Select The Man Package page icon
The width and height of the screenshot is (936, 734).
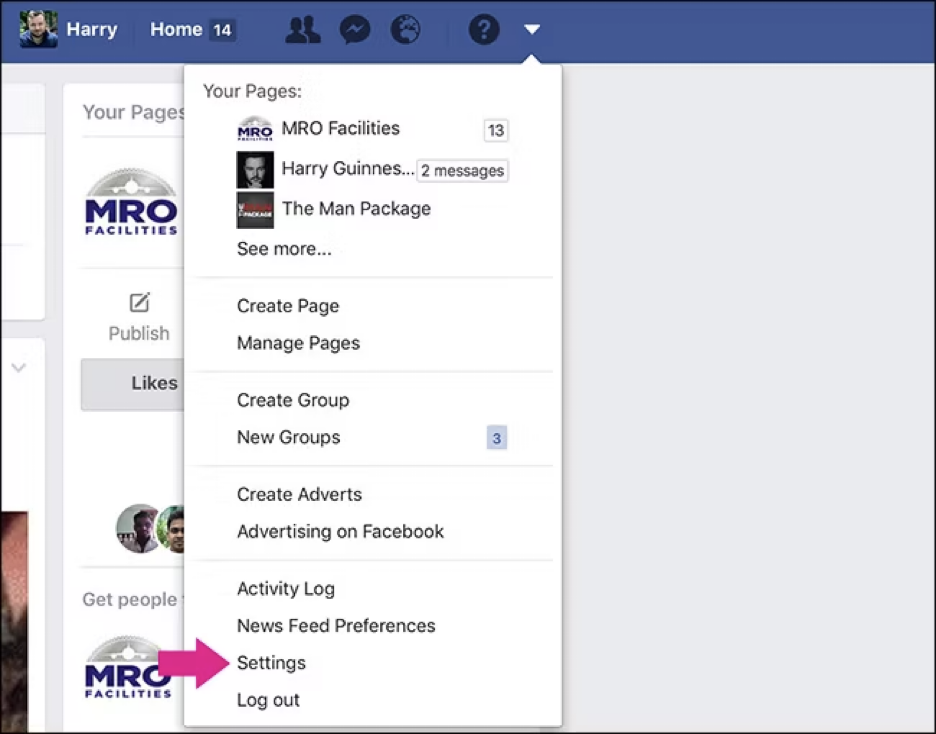[255, 209]
